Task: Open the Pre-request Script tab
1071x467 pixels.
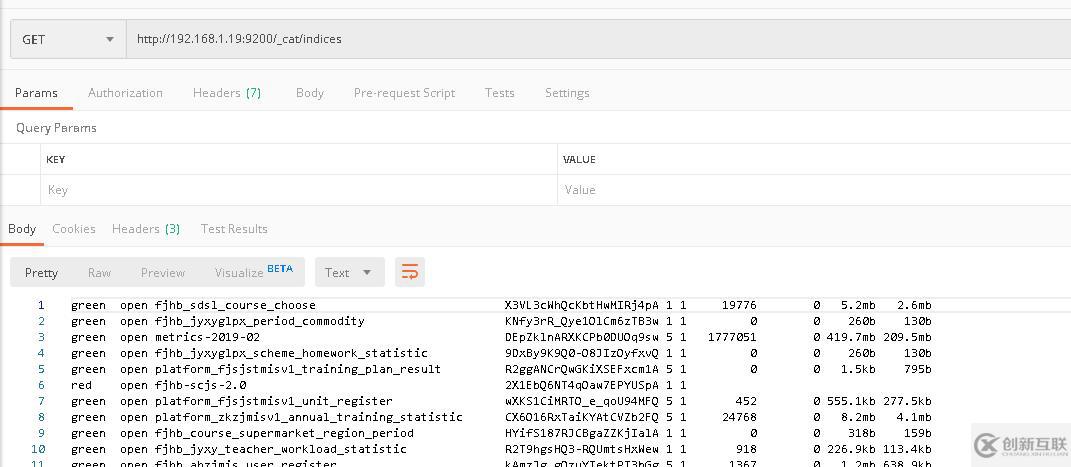Action: click(x=404, y=93)
